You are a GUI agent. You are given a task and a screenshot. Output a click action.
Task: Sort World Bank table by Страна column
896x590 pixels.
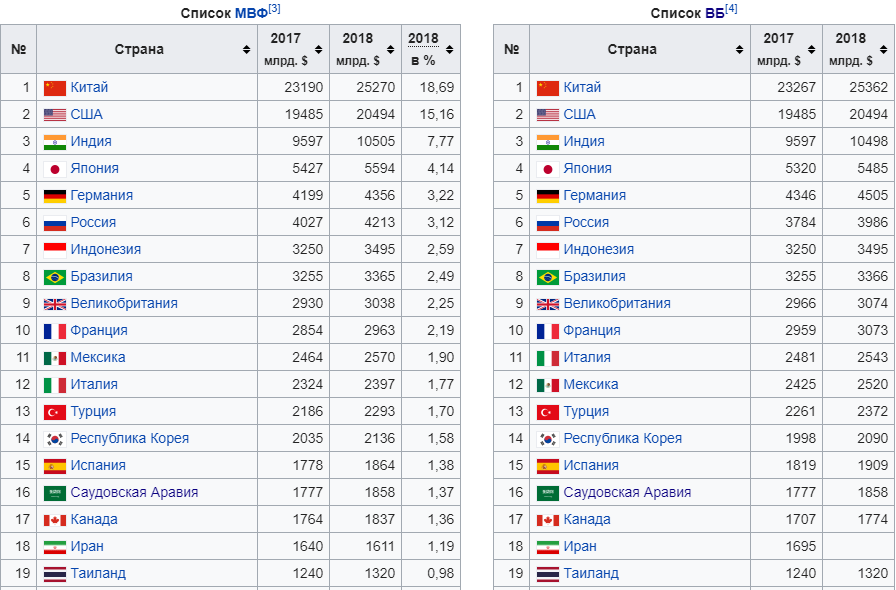(739, 50)
